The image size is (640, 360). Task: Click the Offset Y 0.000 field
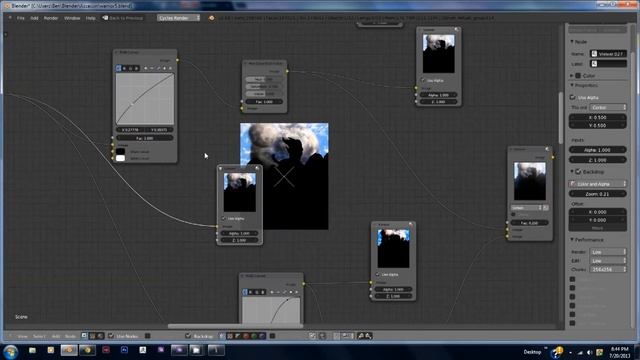click(x=598, y=220)
